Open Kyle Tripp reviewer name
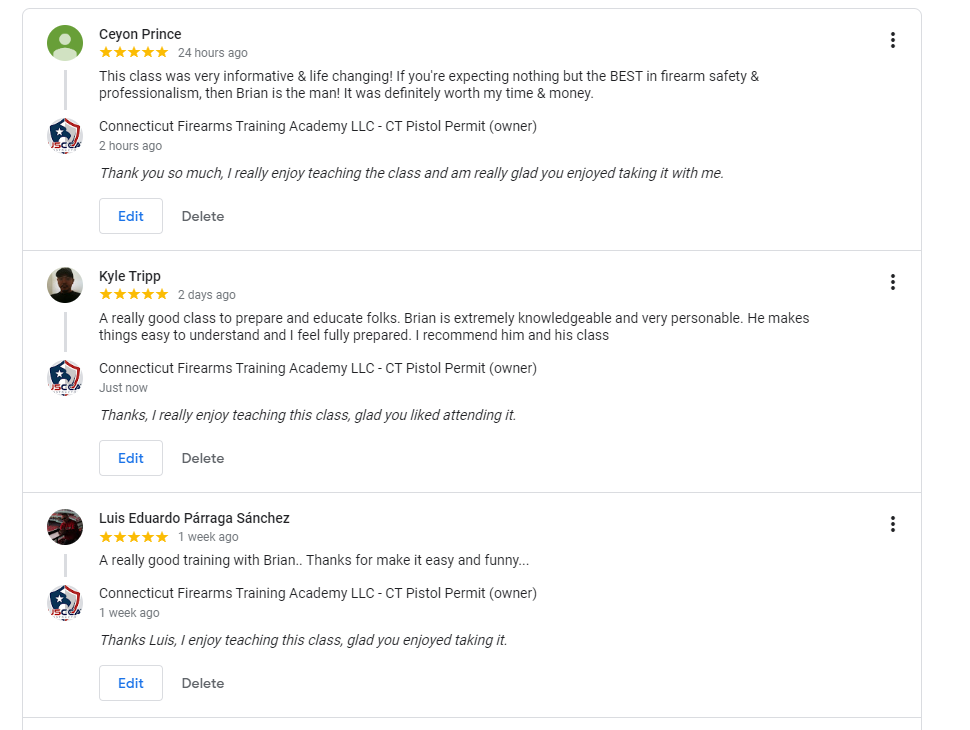Screen dimensions: 970x730 click(x=130, y=276)
